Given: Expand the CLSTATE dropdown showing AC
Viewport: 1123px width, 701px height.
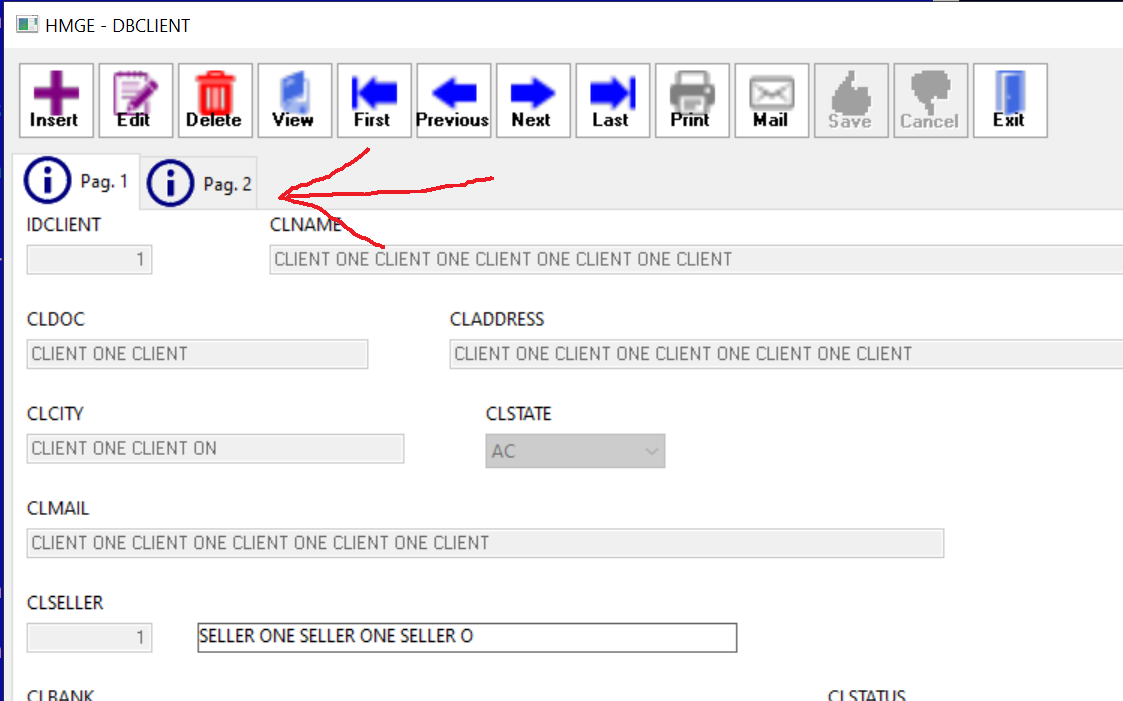Looking at the screenshot, I should point(575,451).
